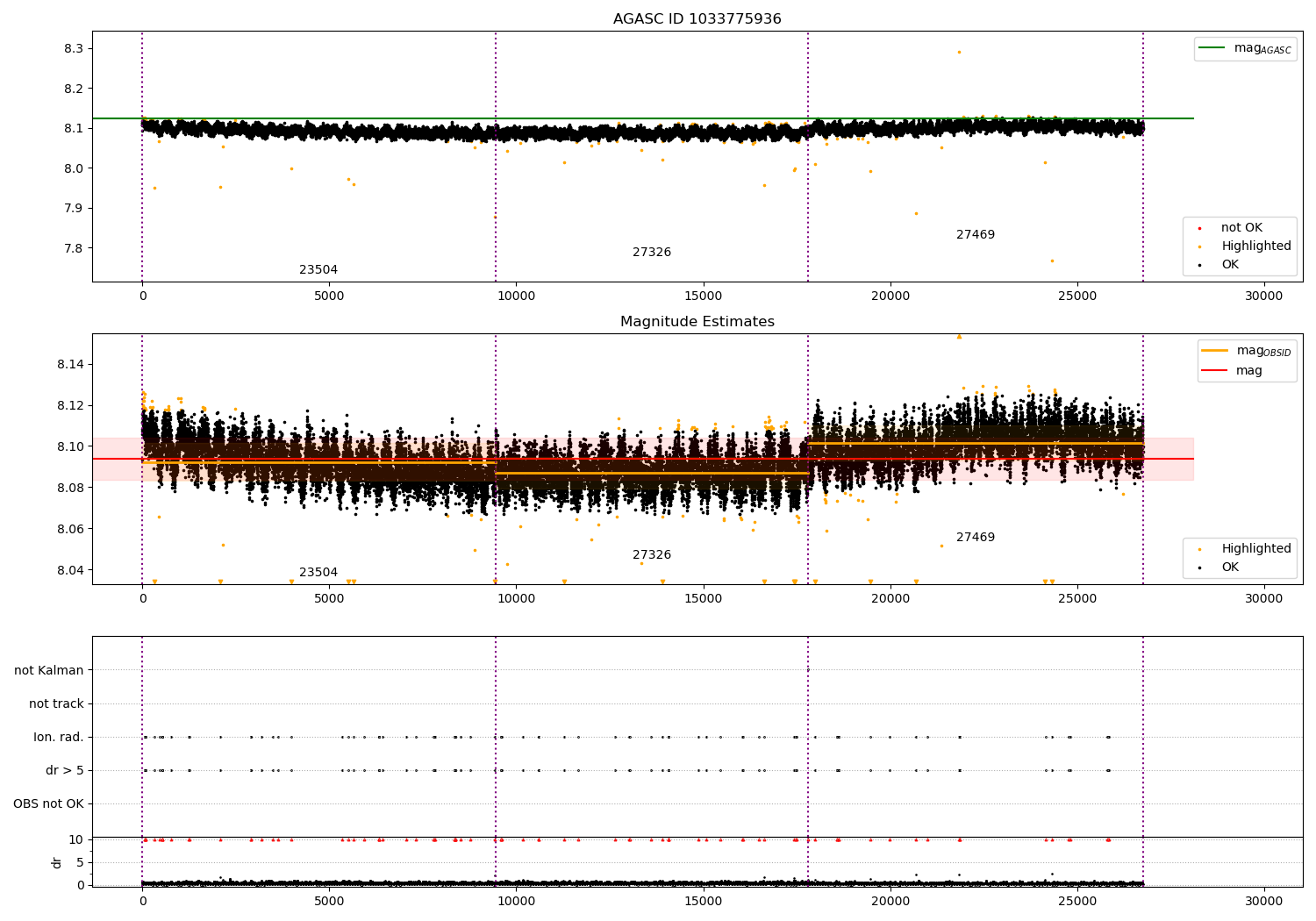
Task: Click the 7.8 y-axis tick label
Action: coord(74,248)
